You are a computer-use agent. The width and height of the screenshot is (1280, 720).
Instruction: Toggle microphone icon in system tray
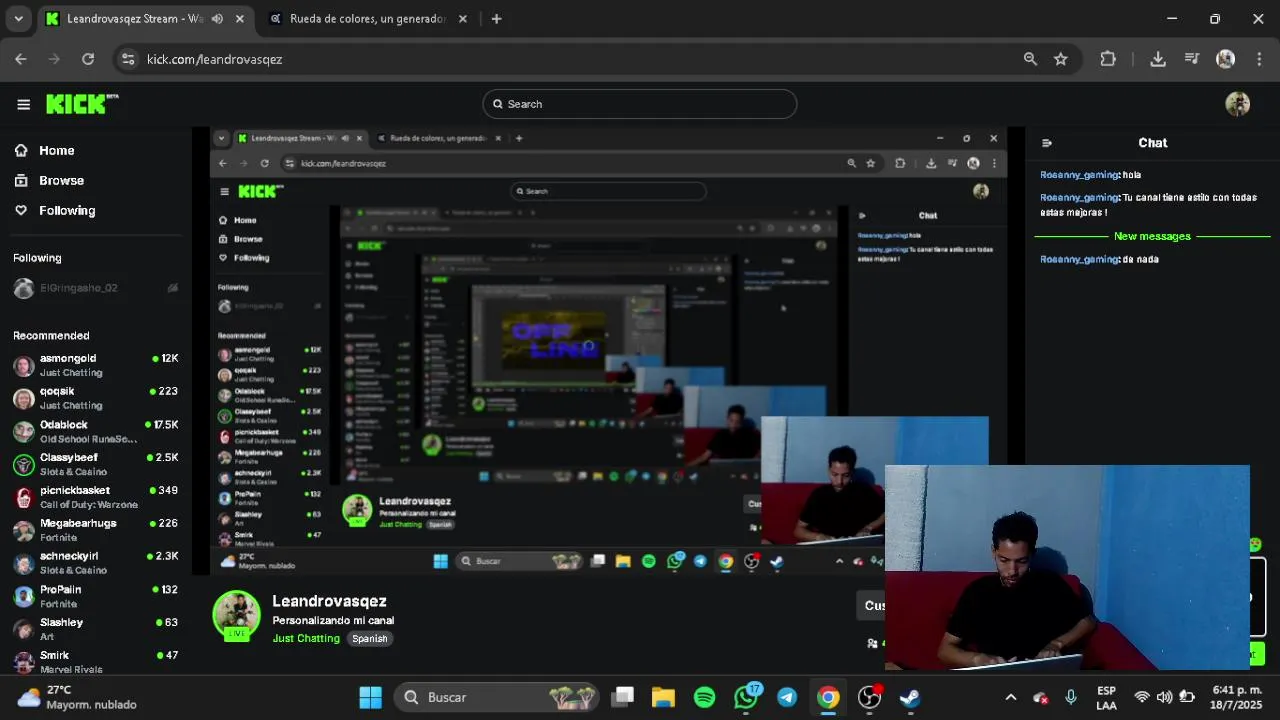point(1071,697)
